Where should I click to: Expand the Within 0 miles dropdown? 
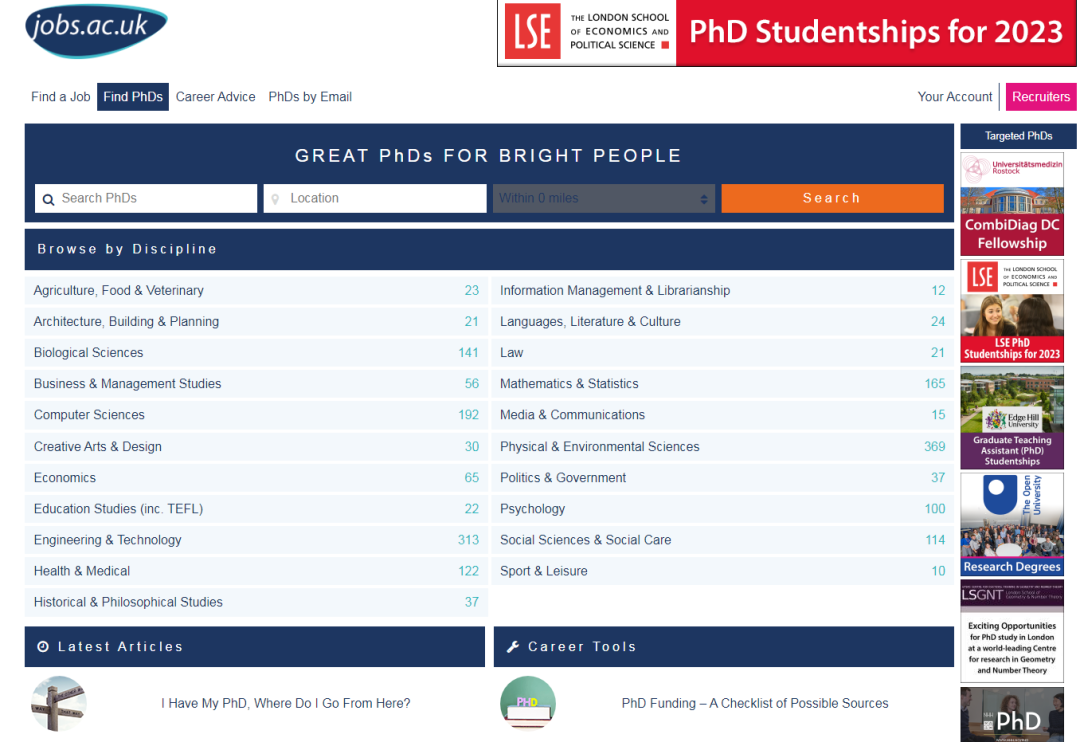(x=603, y=198)
